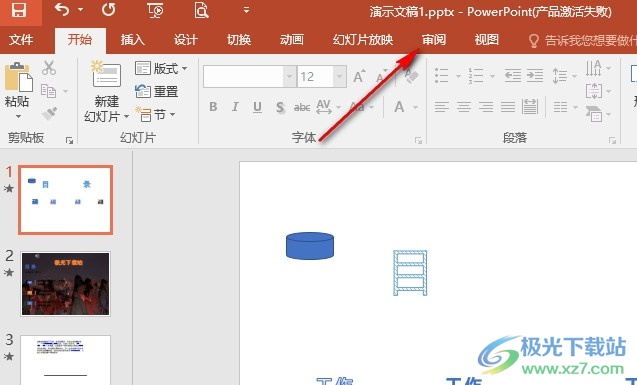Open the undo history dropdown arrow
This screenshot has width=637, height=385.
coord(80,9)
